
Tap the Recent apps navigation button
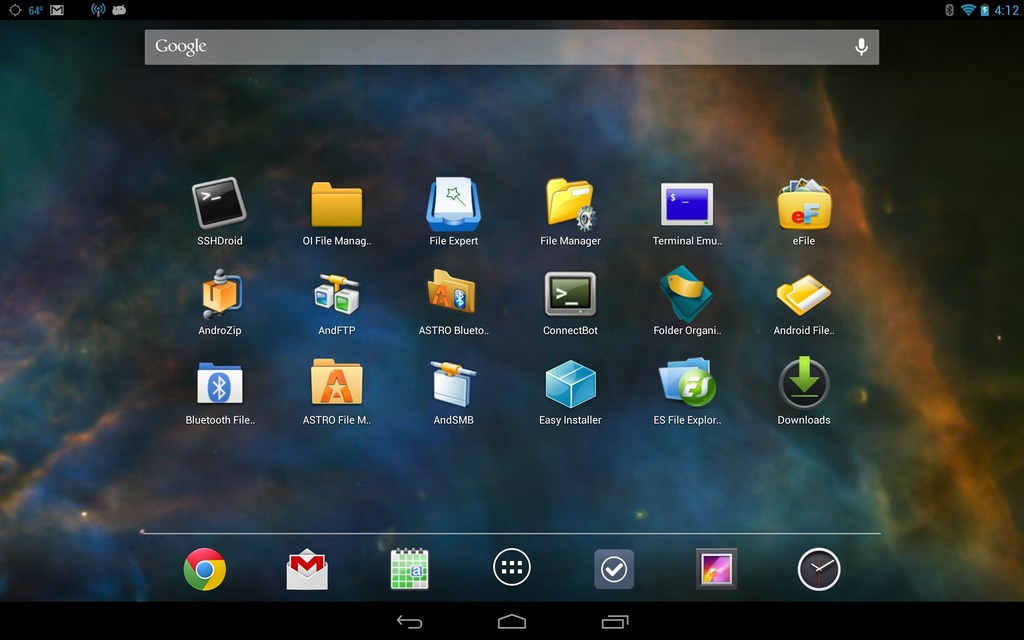[615, 622]
